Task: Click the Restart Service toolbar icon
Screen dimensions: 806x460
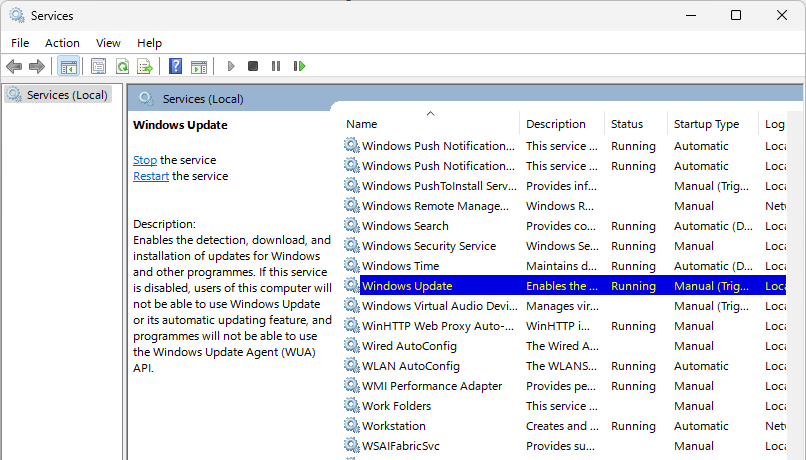Action: [x=299, y=66]
